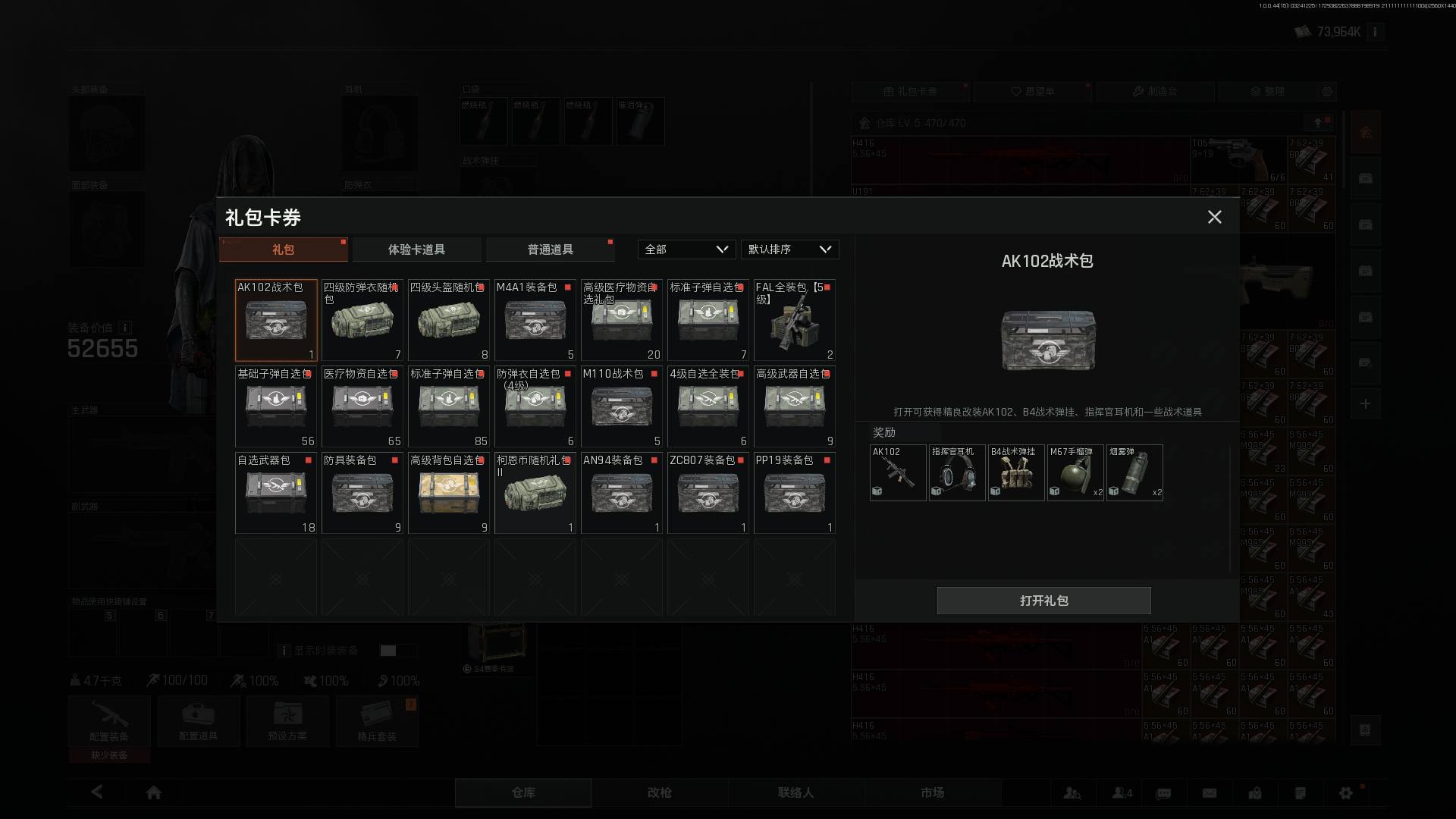This screenshot has height=819, width=1456.
Task: Select the 医疗物资自选包 box
Action: coord(362,406)
